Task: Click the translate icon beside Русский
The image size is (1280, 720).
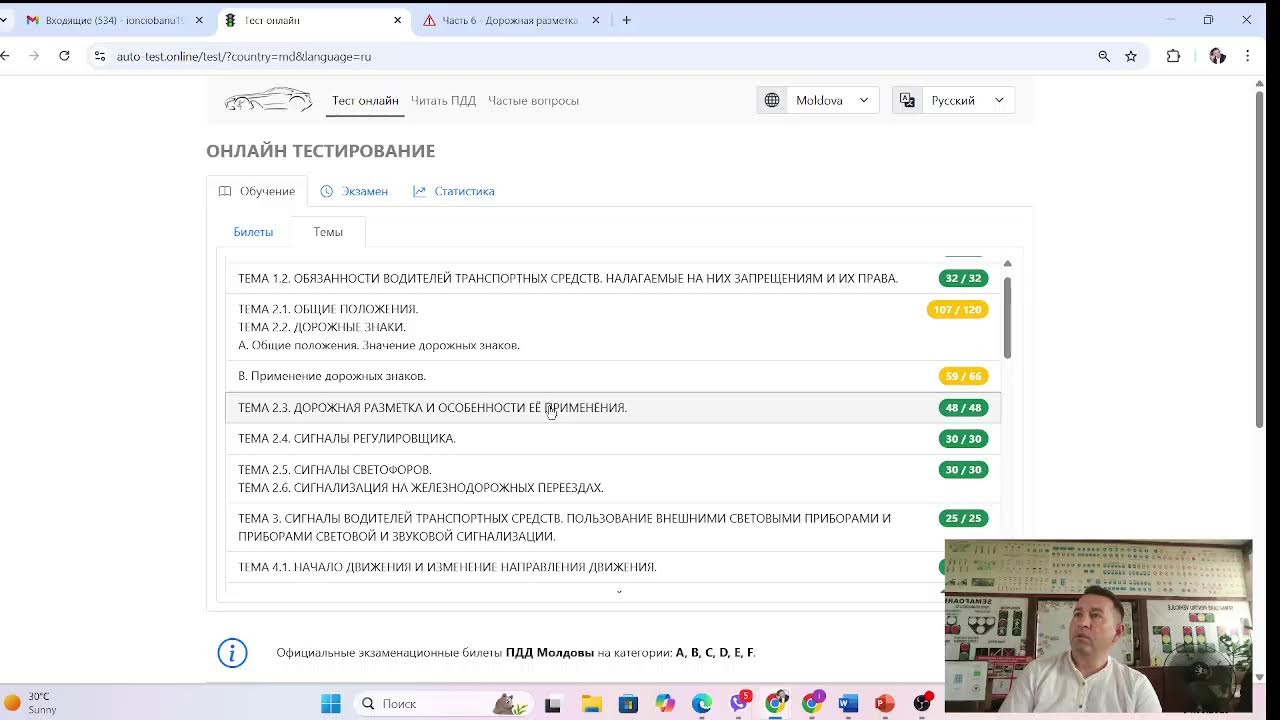Action: pos(907,100)
